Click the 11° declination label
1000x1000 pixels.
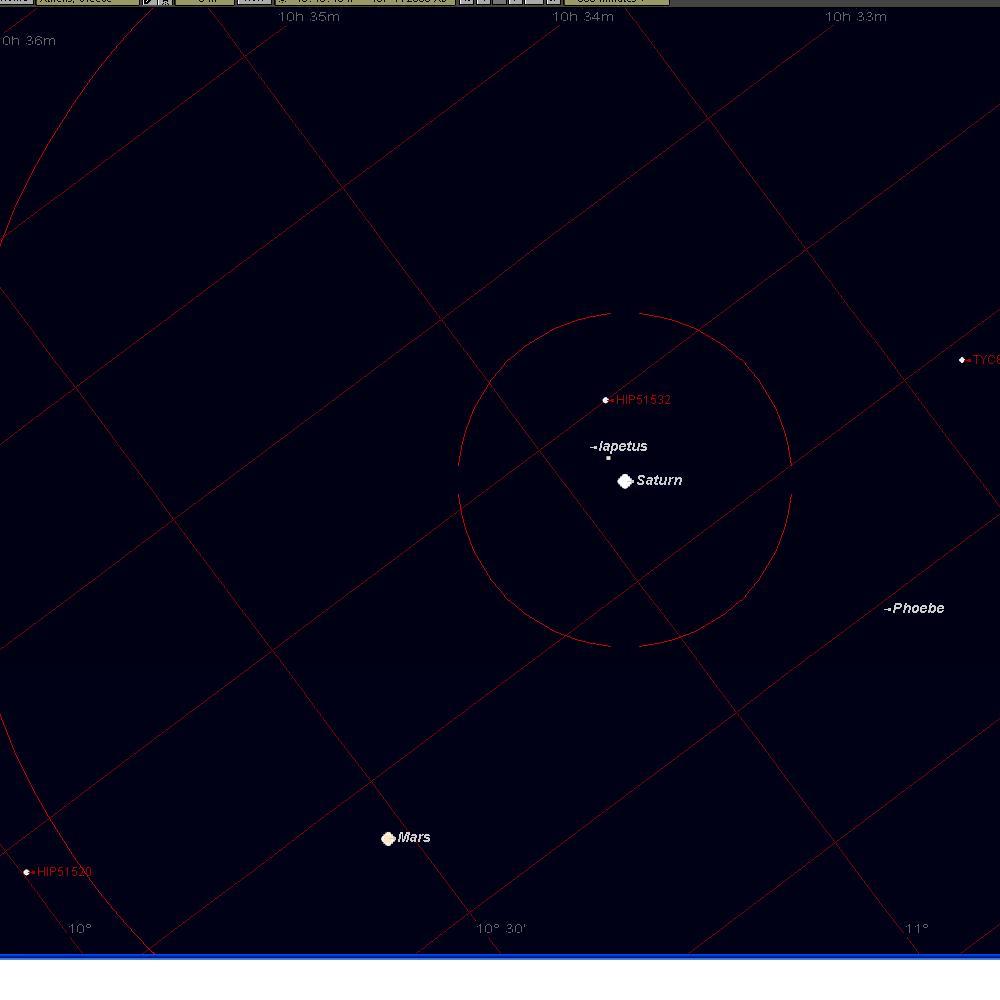pyautogui.click(x=917, y=929)
